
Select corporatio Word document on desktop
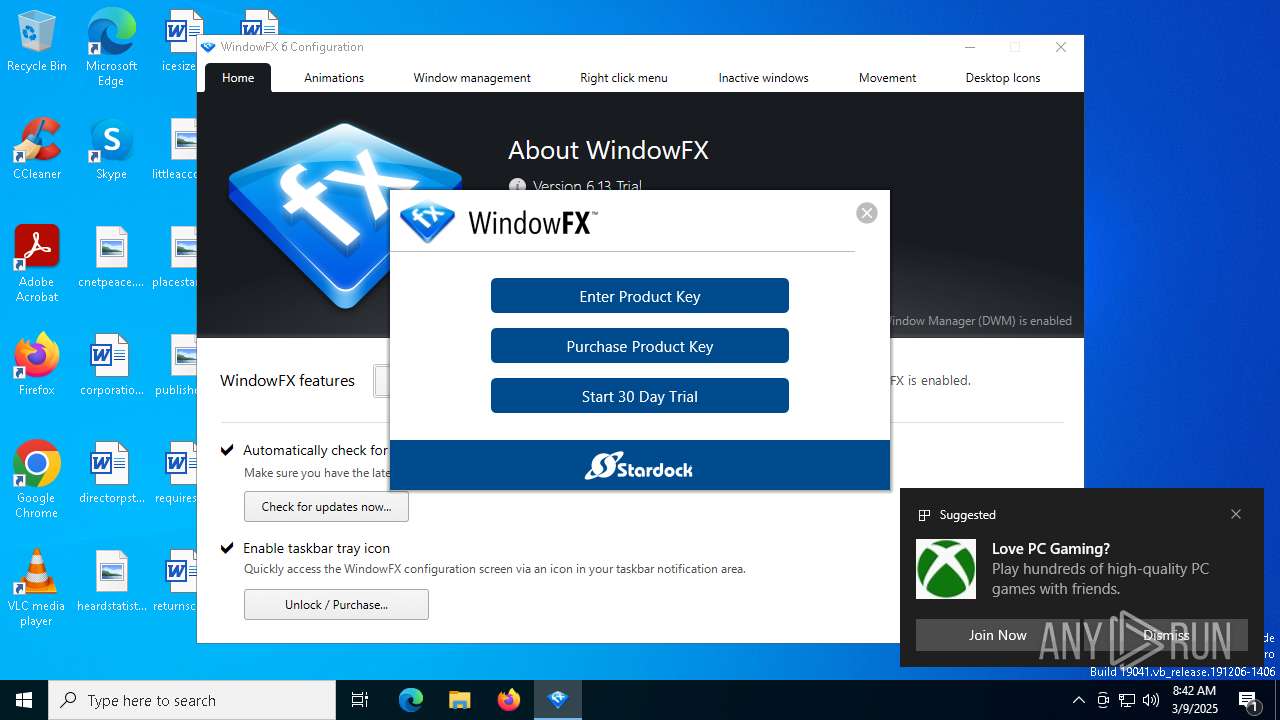[x=111, y=366]
